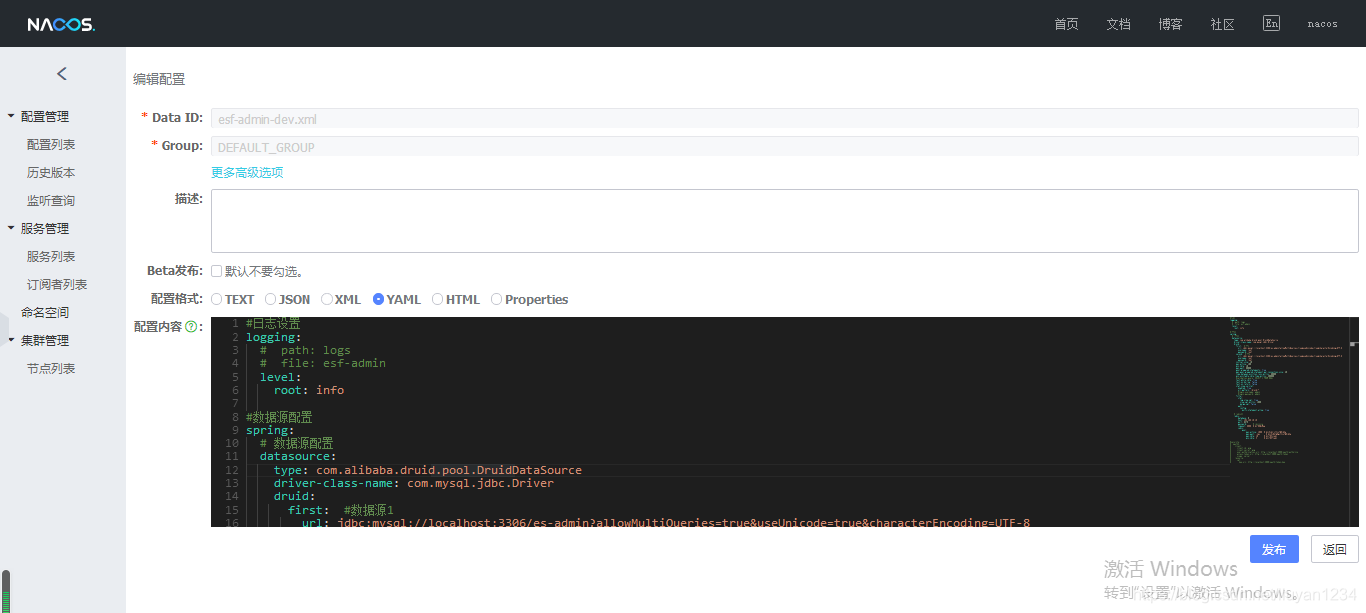
Task: Collapse the 服务管理 menu group
Action: coord(44,228)
